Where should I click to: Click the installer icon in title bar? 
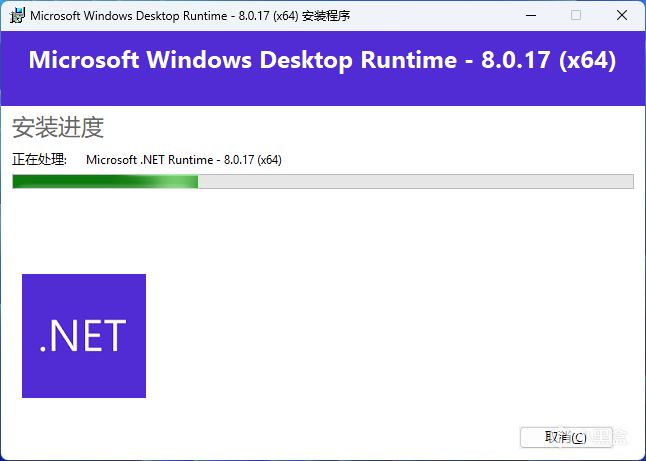point(17,16)
